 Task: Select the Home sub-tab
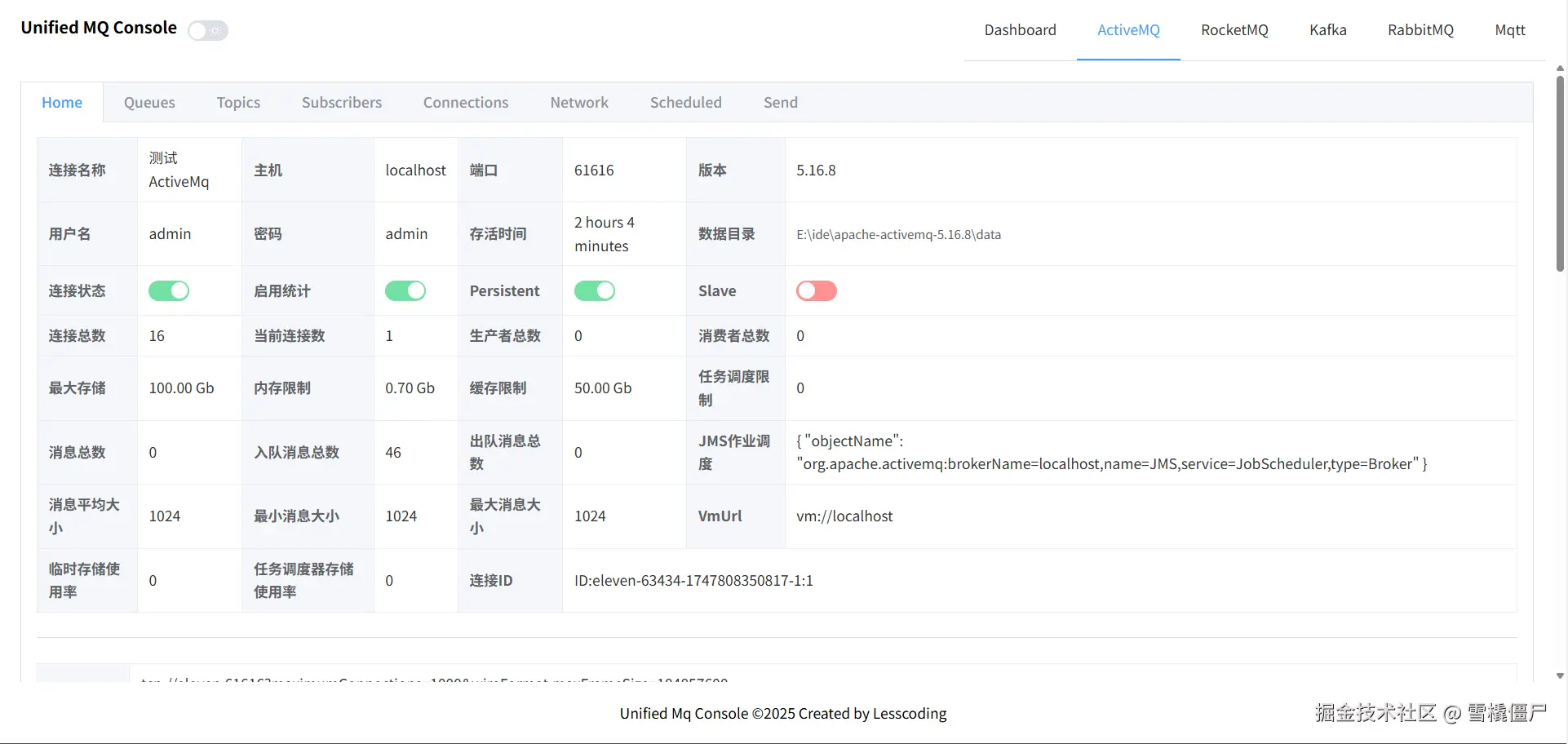click(x=62, y=103)
